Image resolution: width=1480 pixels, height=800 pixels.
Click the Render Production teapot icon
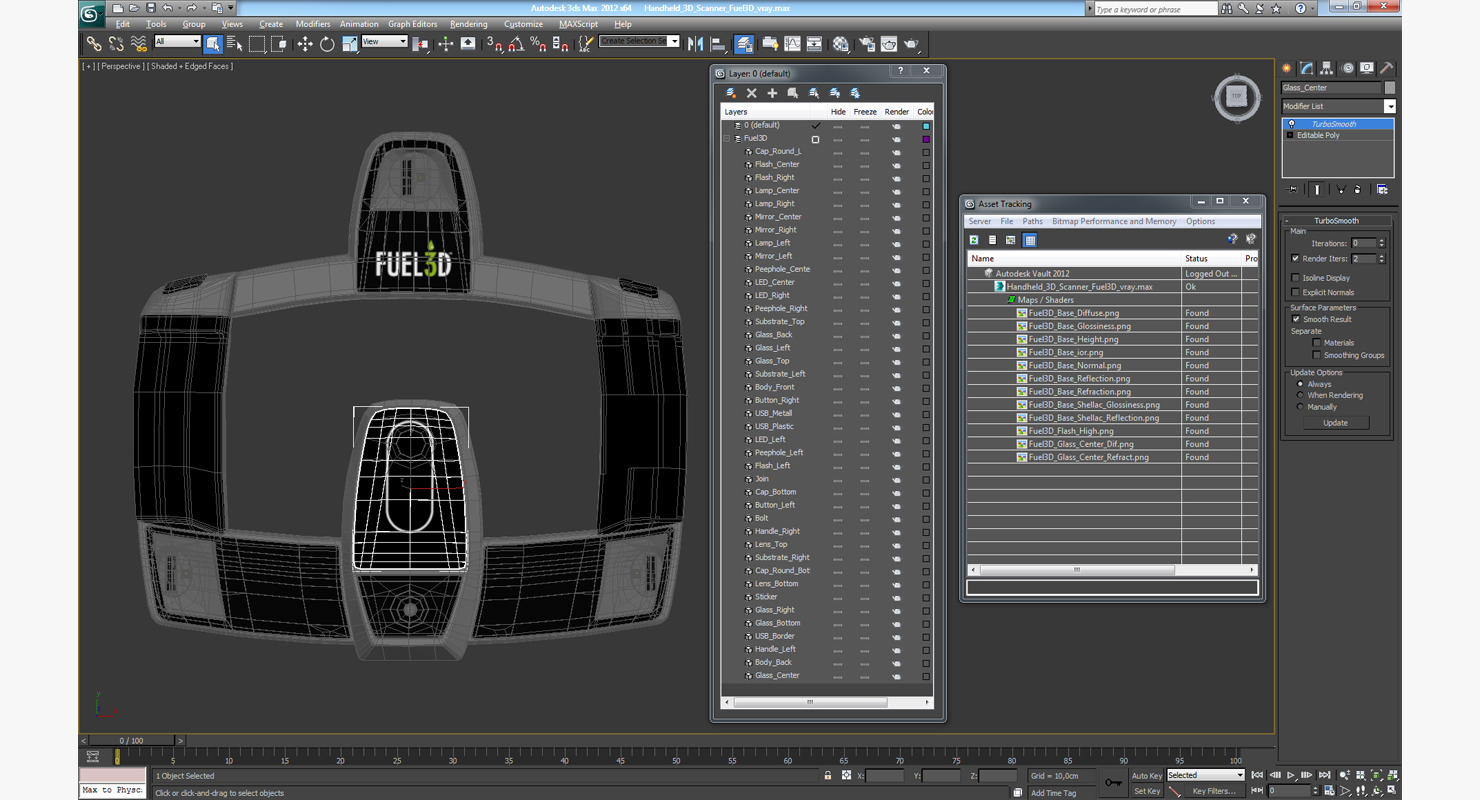[911, 44]
